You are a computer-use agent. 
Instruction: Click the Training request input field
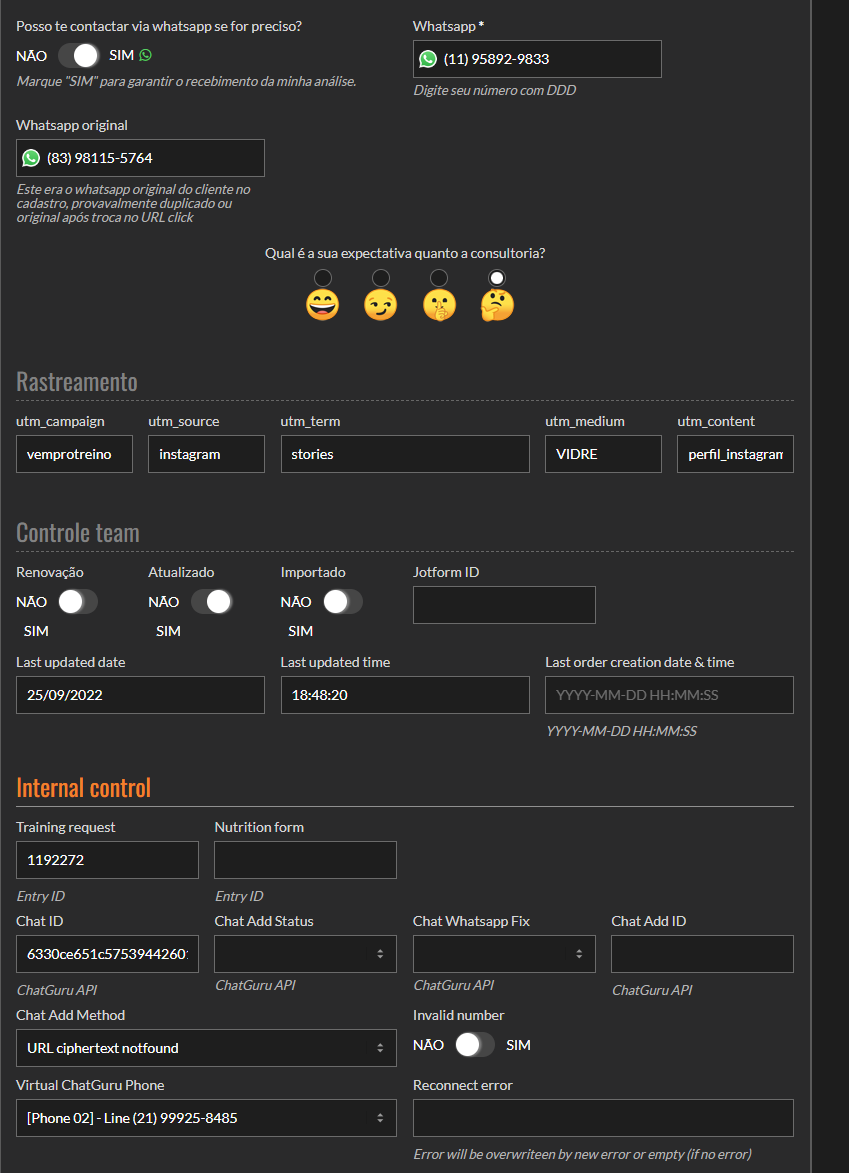click(x=108, y=860)
